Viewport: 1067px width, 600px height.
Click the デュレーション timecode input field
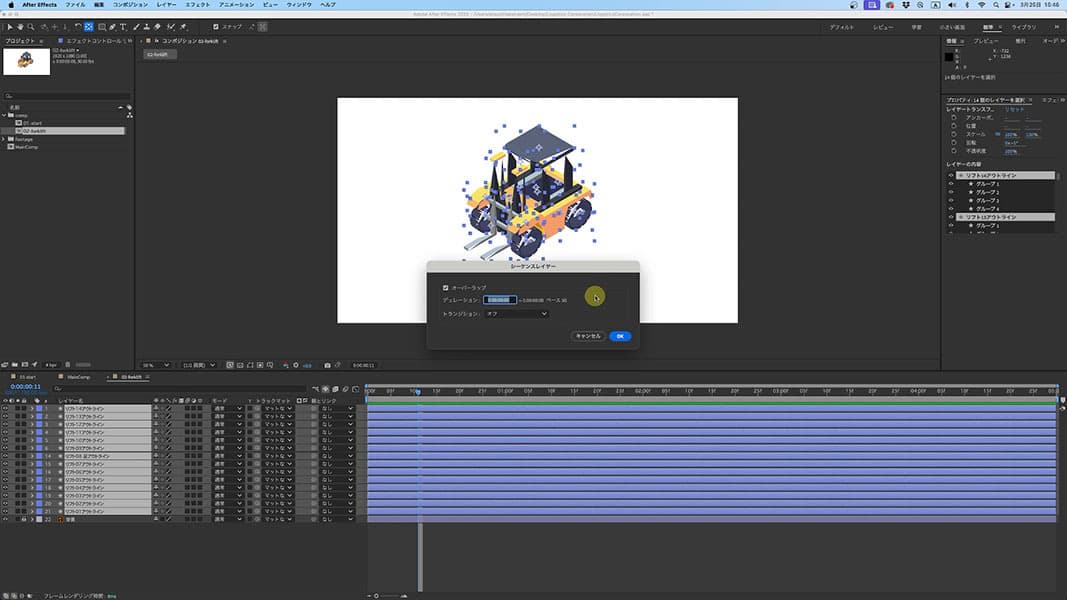(500, 300)
